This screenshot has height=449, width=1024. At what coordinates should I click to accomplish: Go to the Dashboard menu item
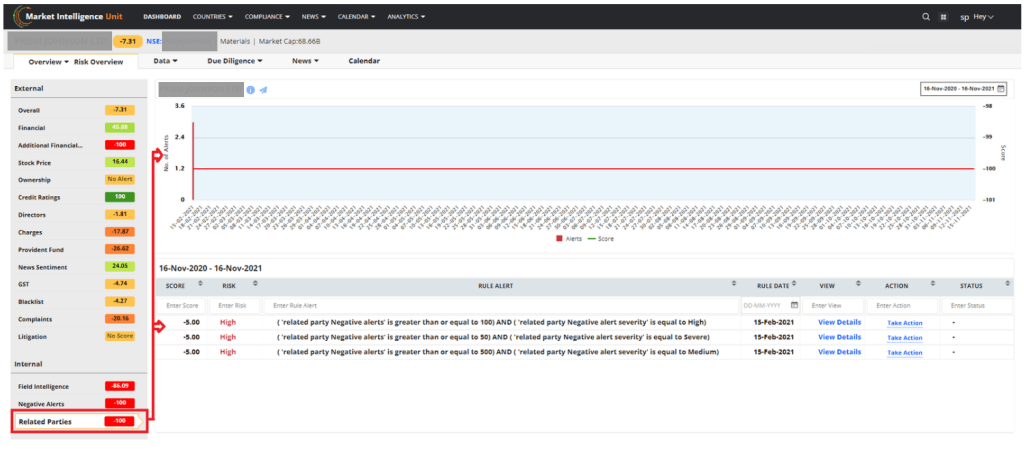click(162, 17)
